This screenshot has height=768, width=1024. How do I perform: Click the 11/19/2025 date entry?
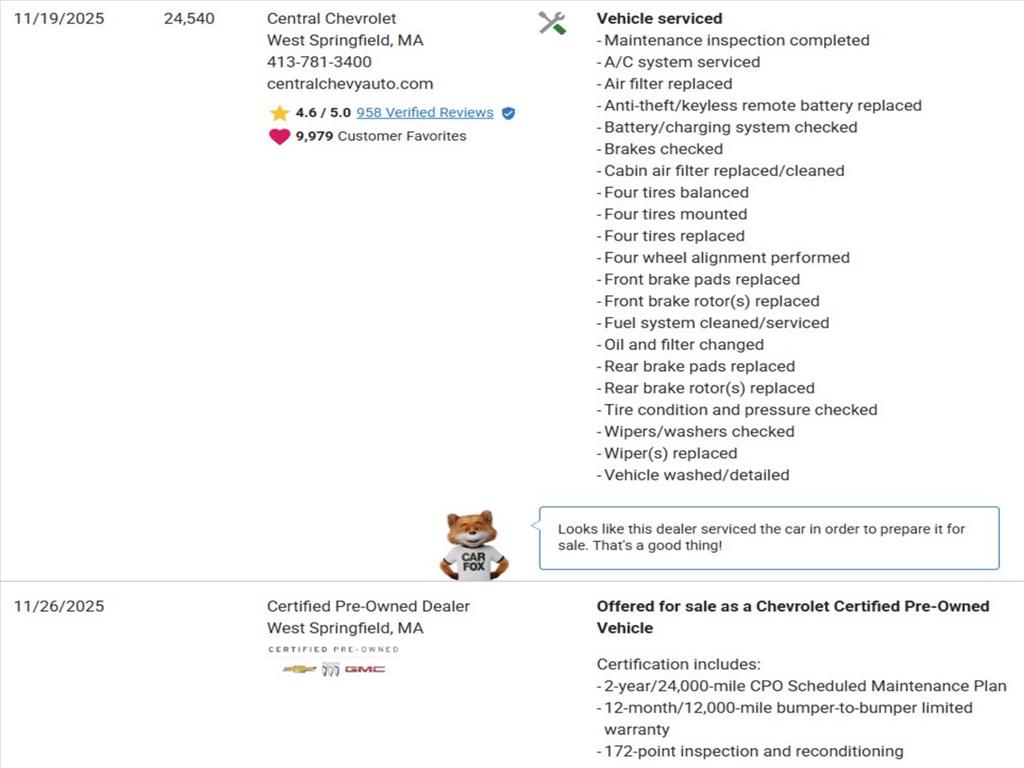tap(59, 18)
